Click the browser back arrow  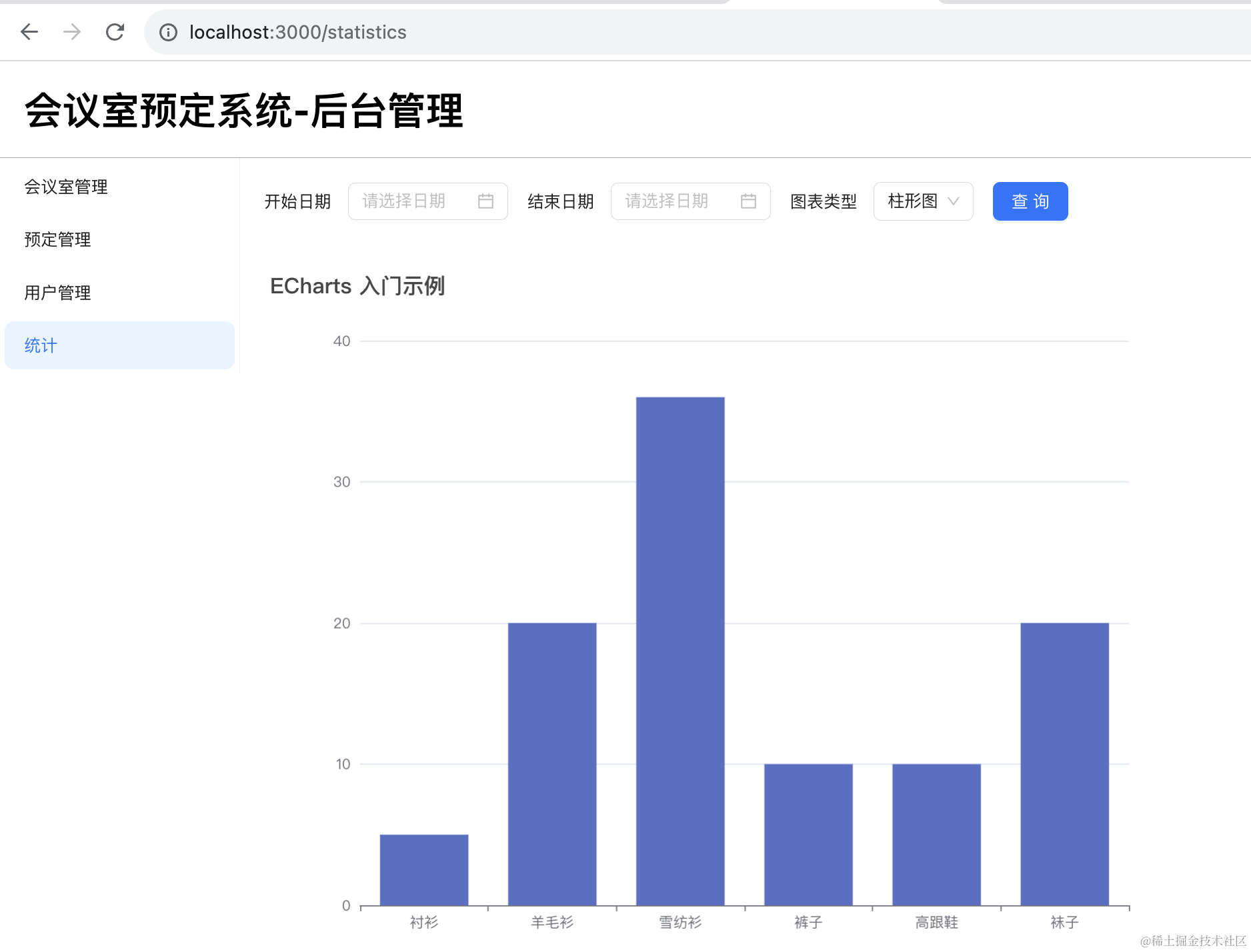click(29, 32)
